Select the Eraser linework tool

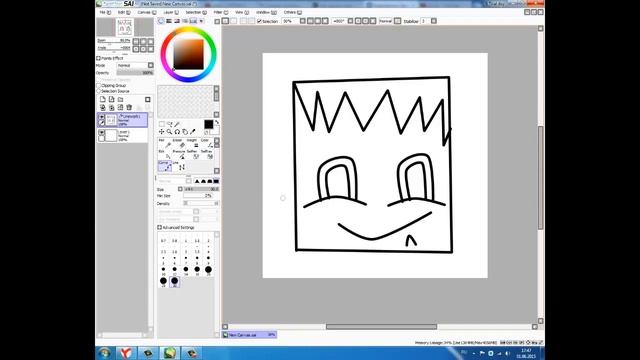[x=178, y=143]
